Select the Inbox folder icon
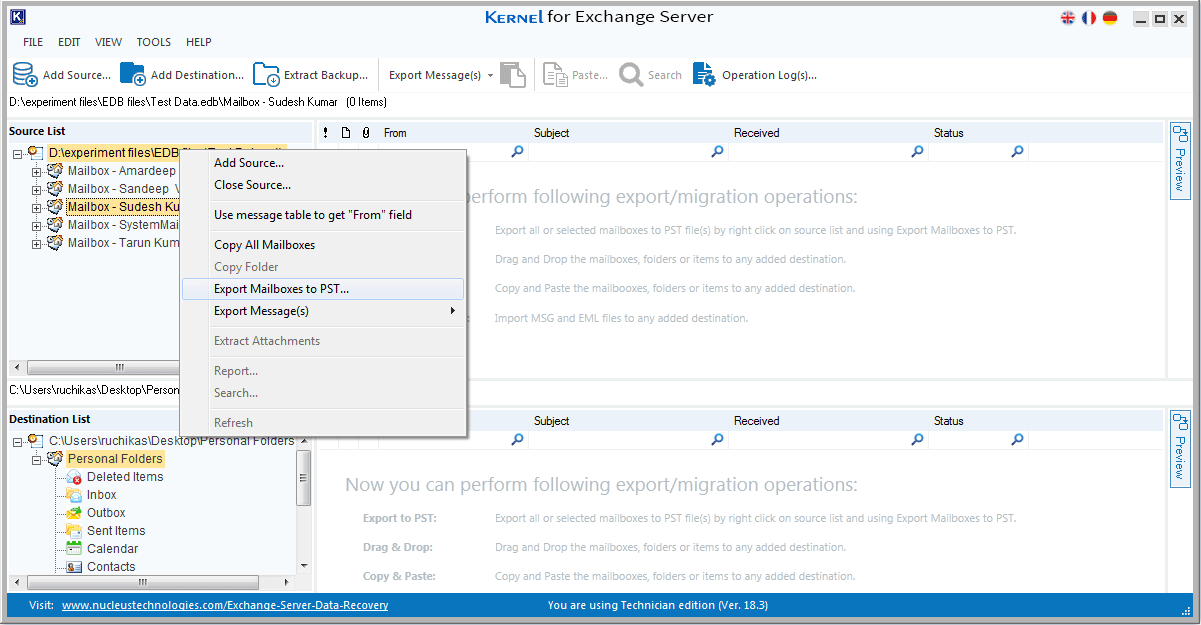1201x625 pixels. tap(74, 495)
